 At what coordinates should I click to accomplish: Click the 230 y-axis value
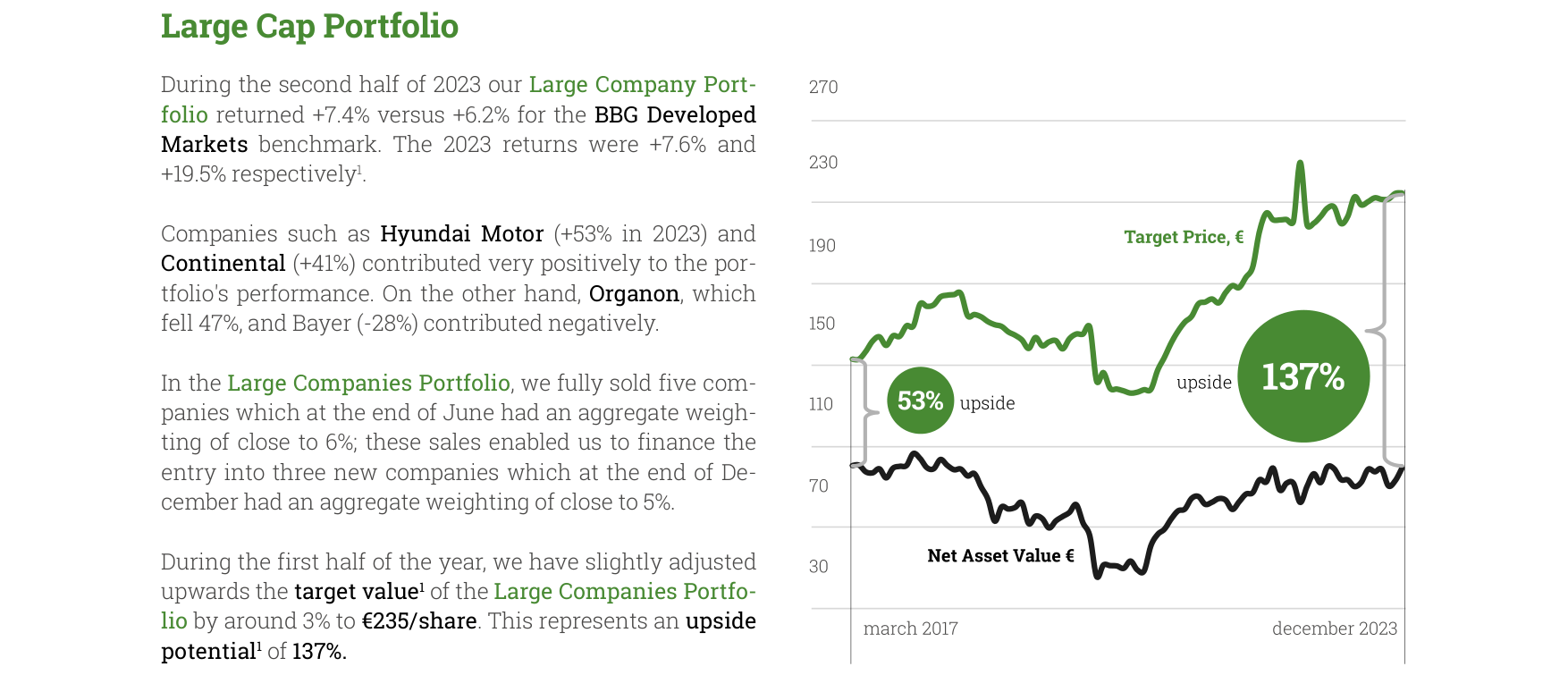pyautogui.click(x=823, y=163)
